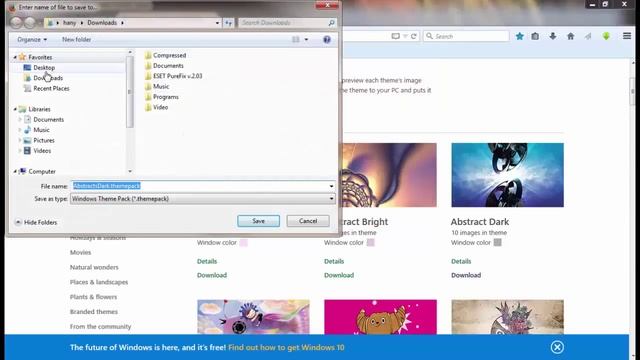Click the change view icon in dialog
Screen dimensions: 640x360
coord(296,40)
